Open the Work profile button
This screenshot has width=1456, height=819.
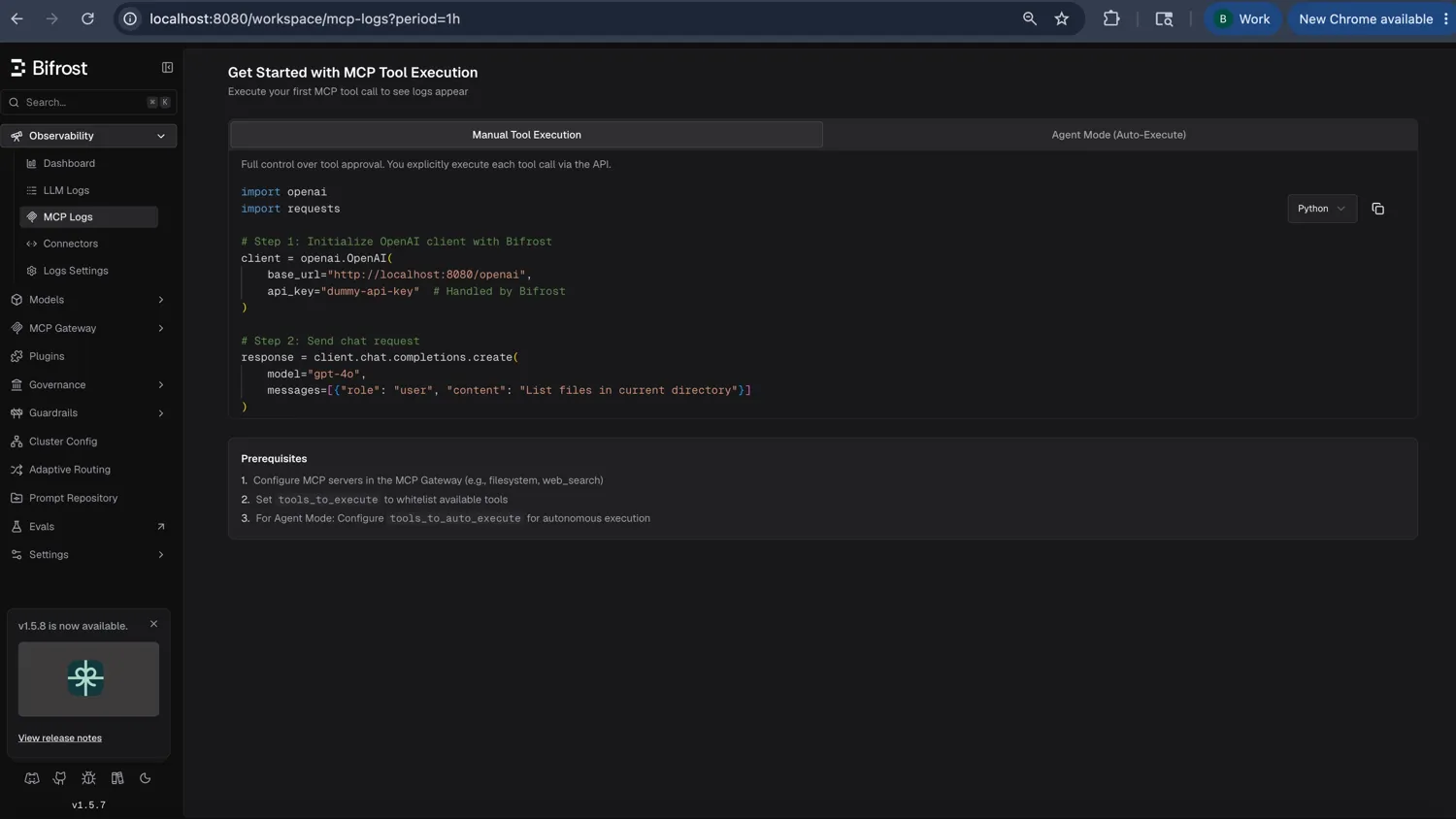pyautogui.click(x=1242, y=18)
